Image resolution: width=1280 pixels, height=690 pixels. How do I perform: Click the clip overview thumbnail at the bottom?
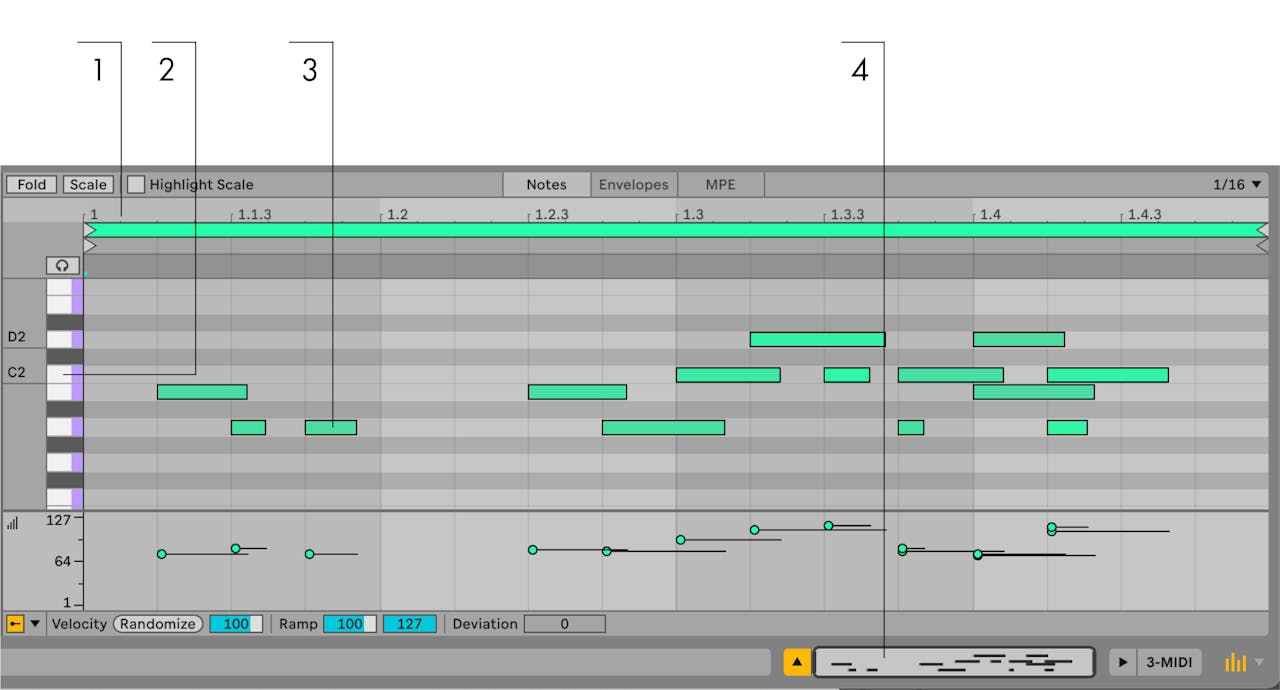[x=953, y=661]
